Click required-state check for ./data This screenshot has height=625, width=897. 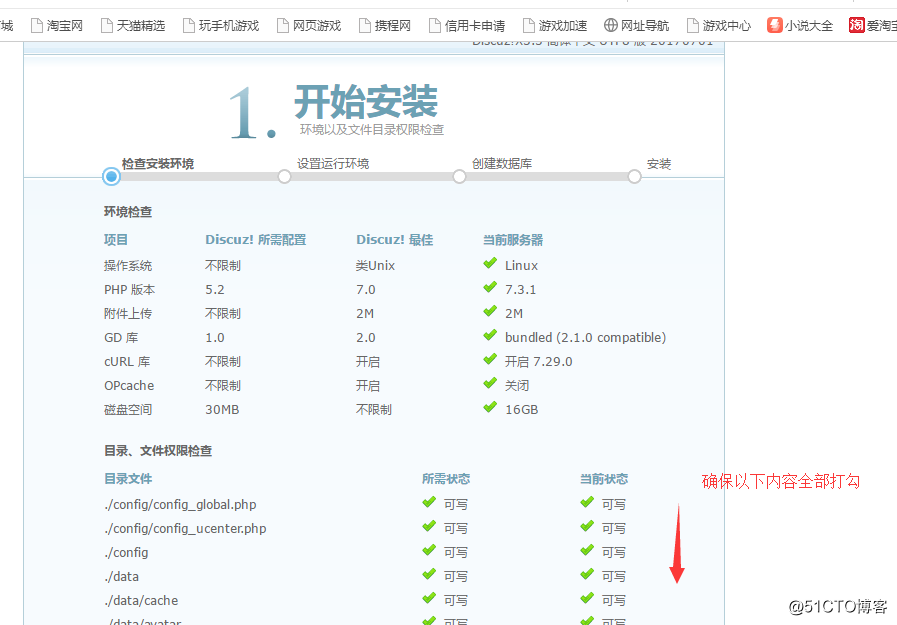(x=429, y=574)
